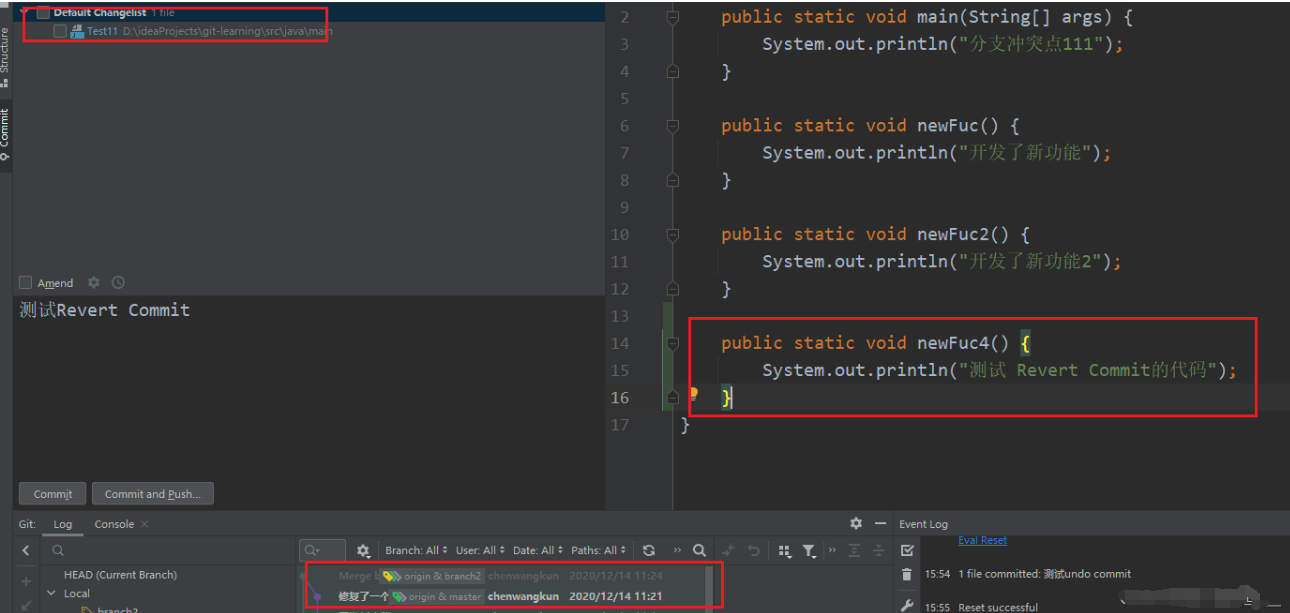This screenshot has width=1290, height=613.
Task: Tick the Default Changelist checkbox
Action: tap(43, 13)
